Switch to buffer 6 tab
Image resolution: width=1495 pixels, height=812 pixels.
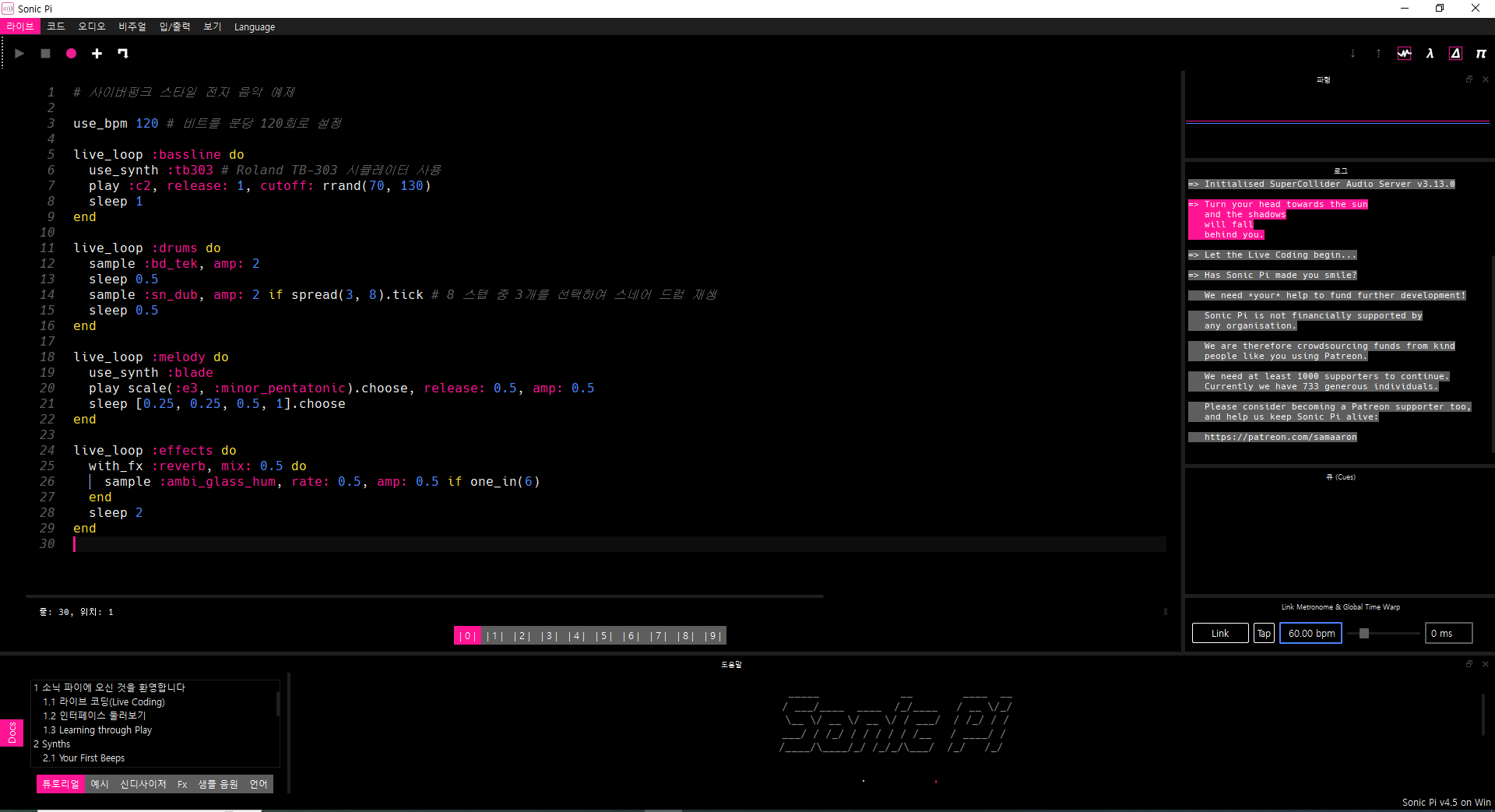coord(631,636)
